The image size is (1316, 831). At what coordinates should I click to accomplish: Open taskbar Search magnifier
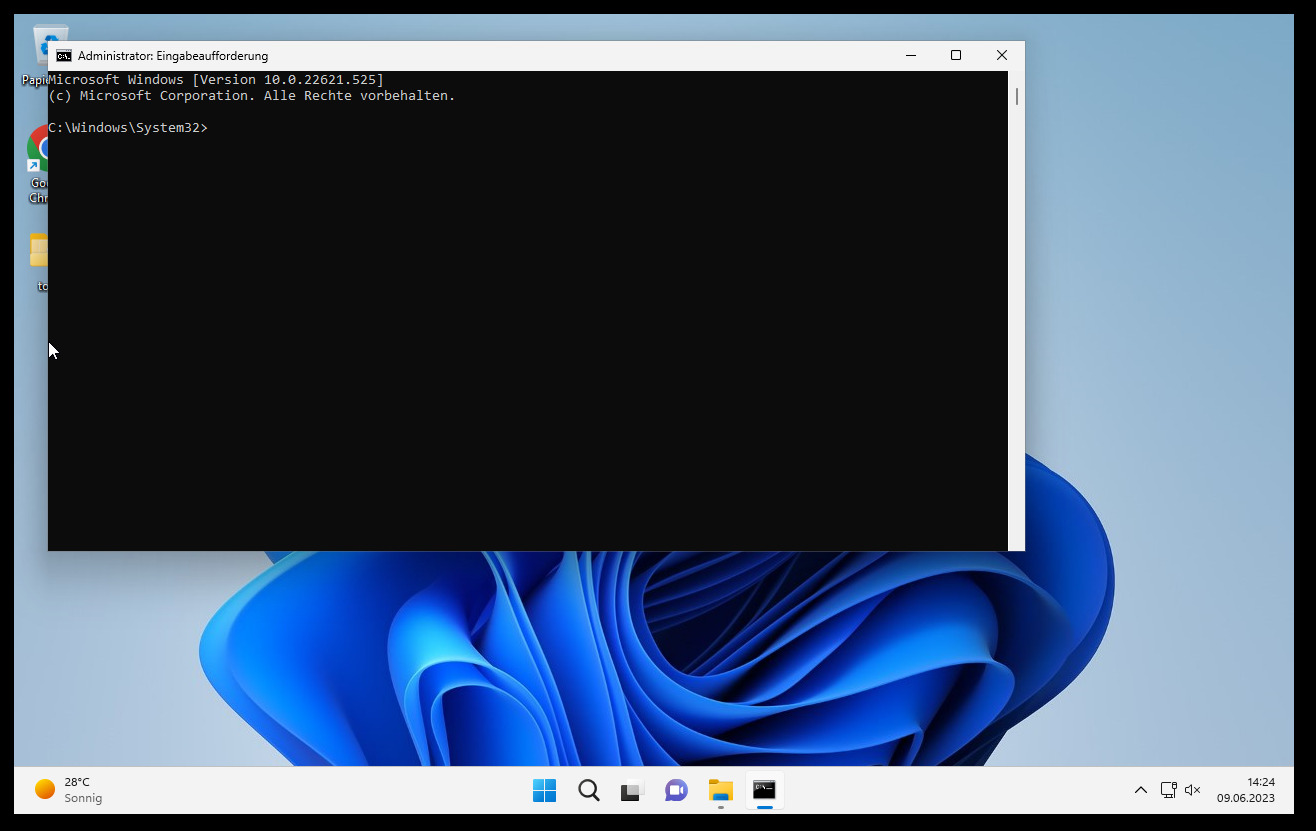(589, 791)
